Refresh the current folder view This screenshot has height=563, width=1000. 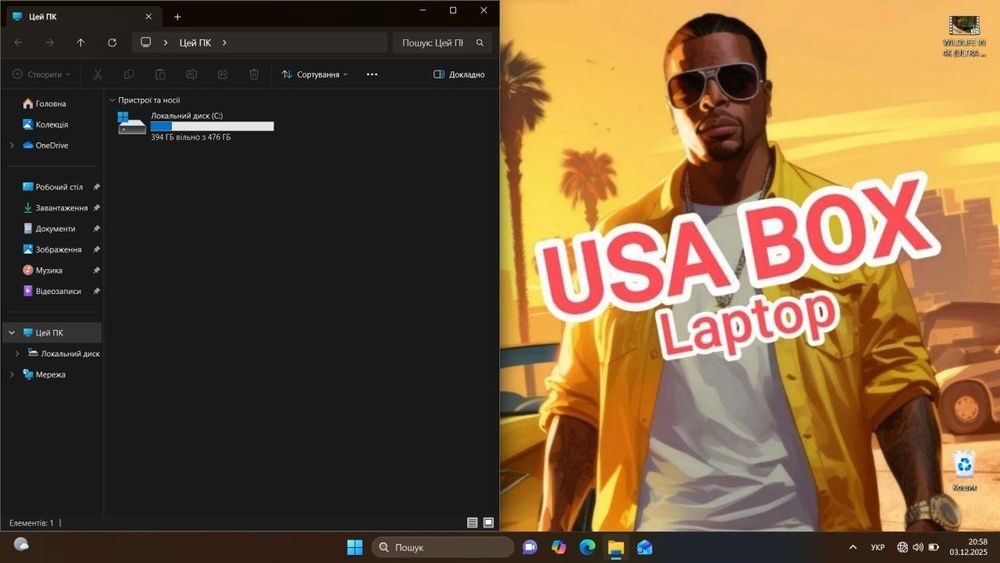point(112,43)
